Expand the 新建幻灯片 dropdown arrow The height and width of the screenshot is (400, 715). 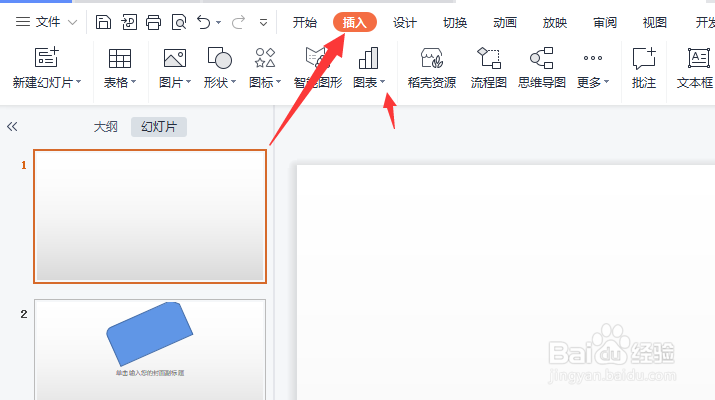pos(78,82)
